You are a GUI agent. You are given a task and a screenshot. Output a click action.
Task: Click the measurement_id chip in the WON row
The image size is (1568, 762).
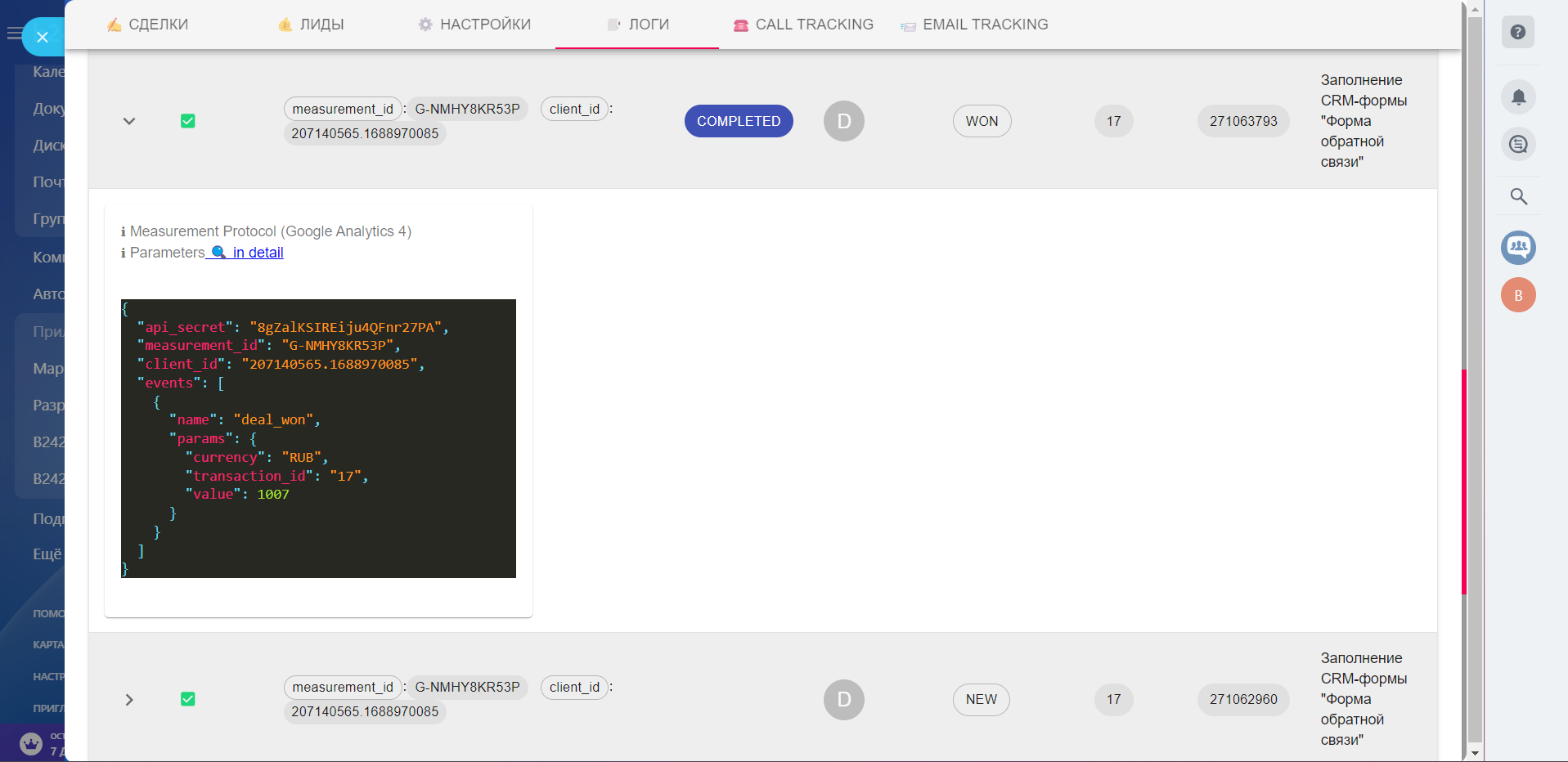343,109
